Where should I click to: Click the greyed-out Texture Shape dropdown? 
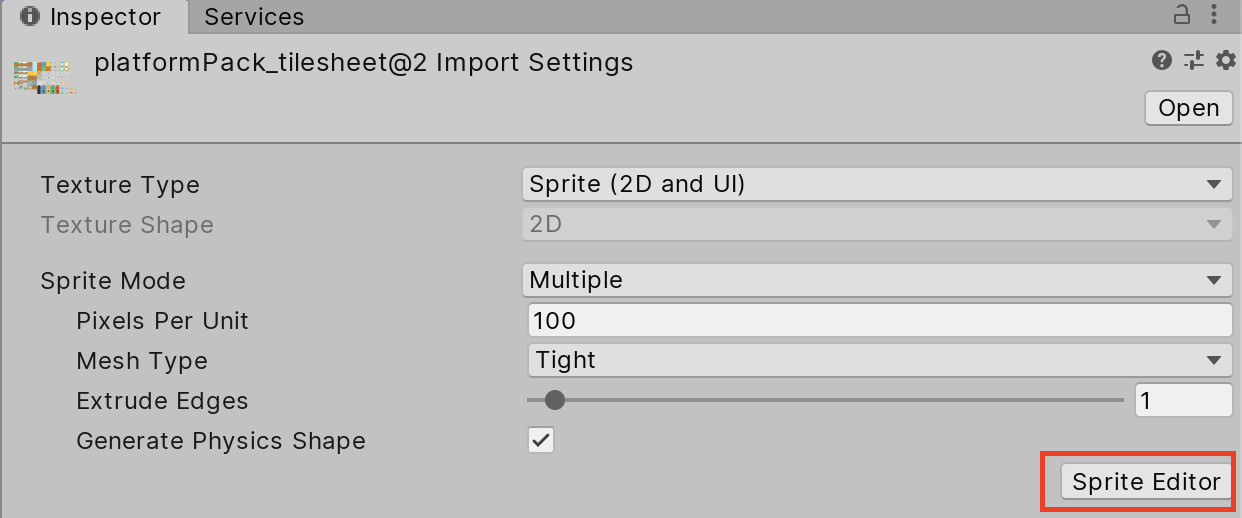tap(876, 224)
